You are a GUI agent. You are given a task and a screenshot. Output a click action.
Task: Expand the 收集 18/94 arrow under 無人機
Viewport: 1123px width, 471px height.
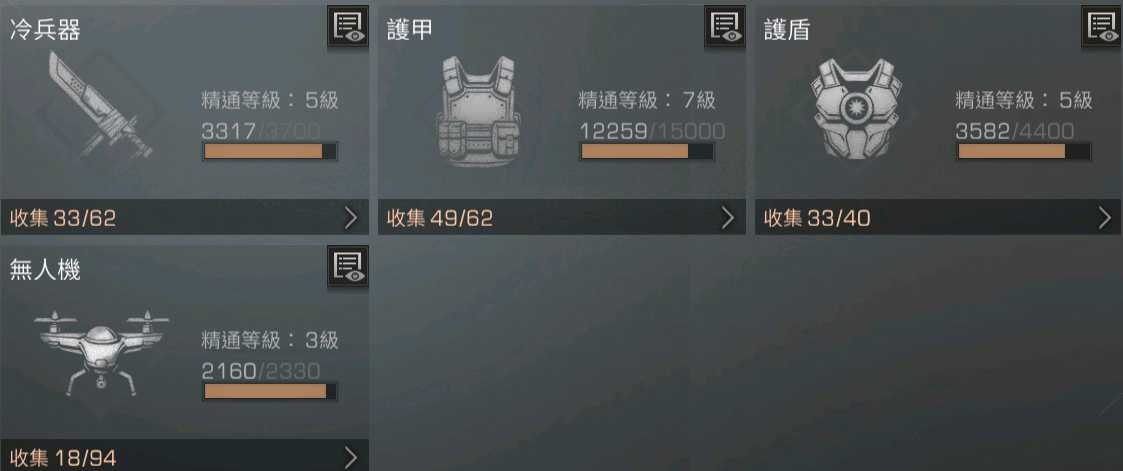pos(350,457)
